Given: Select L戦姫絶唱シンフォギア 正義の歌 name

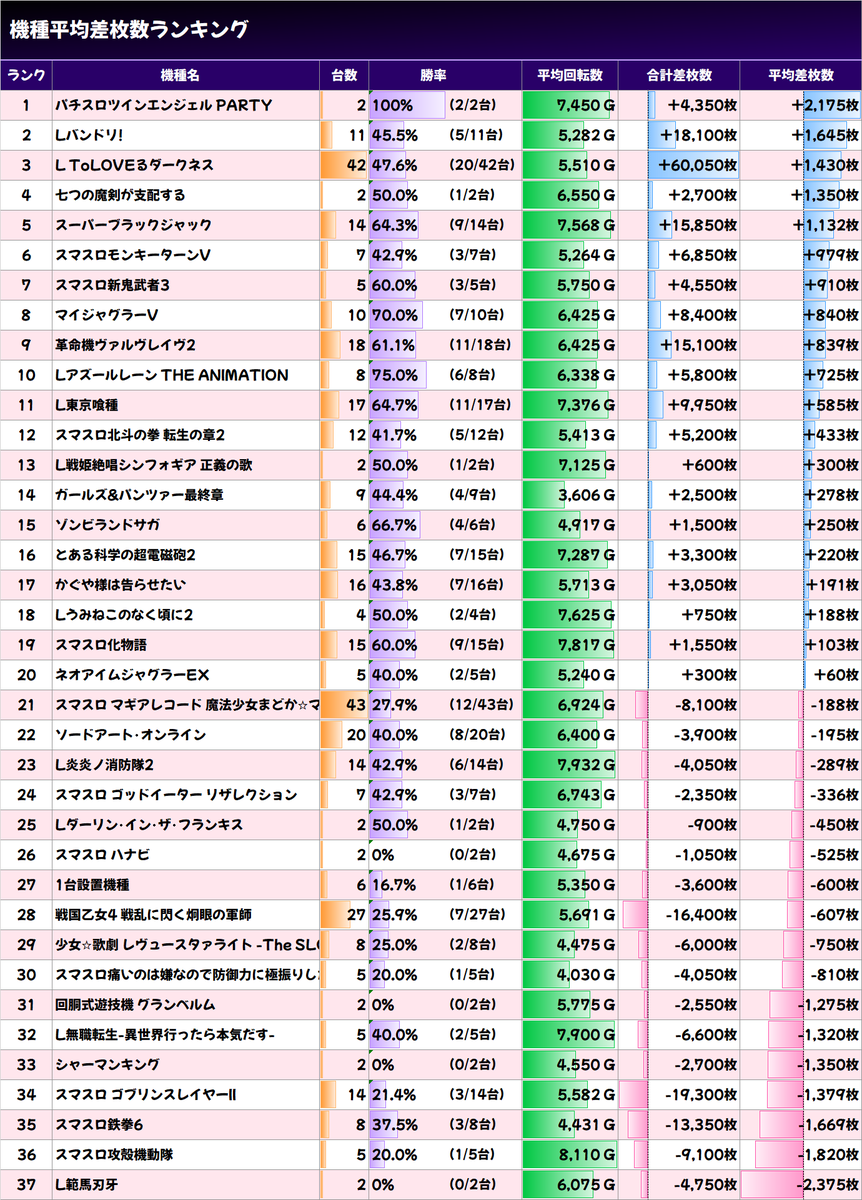Looking at the screenshot, I should (x=153, y=465).
